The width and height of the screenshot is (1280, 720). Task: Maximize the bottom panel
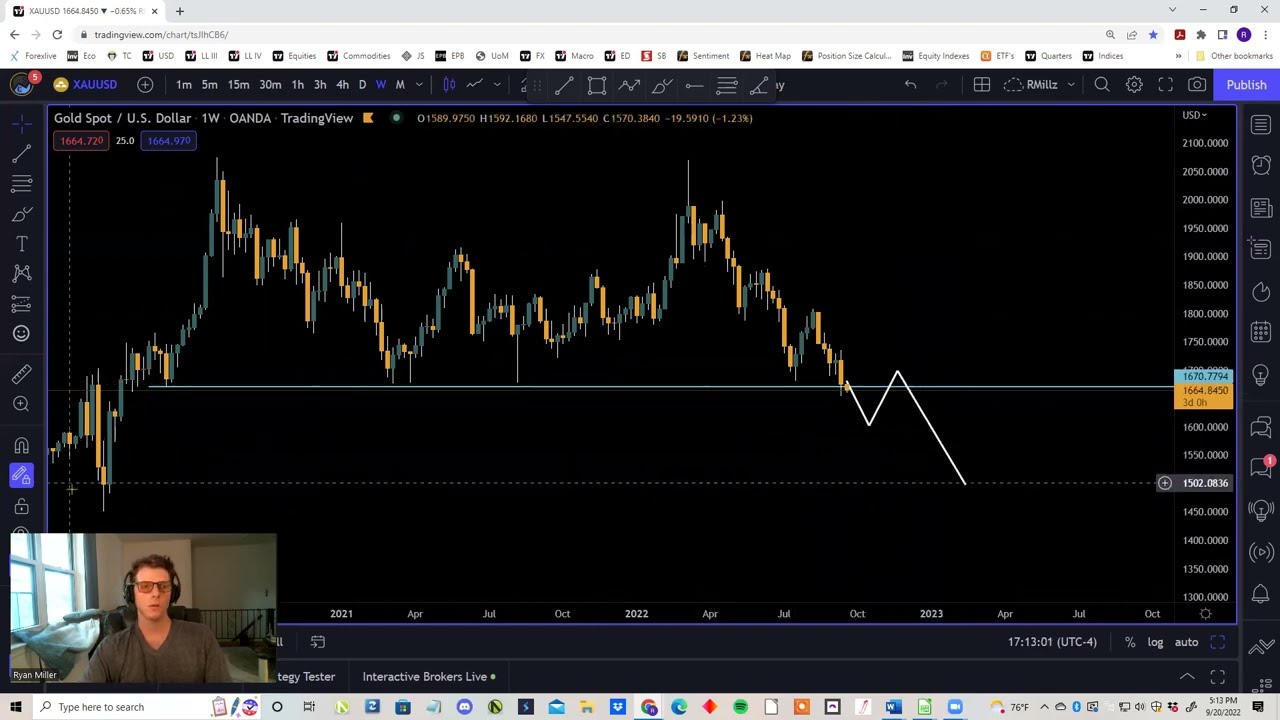point(1218,677)
